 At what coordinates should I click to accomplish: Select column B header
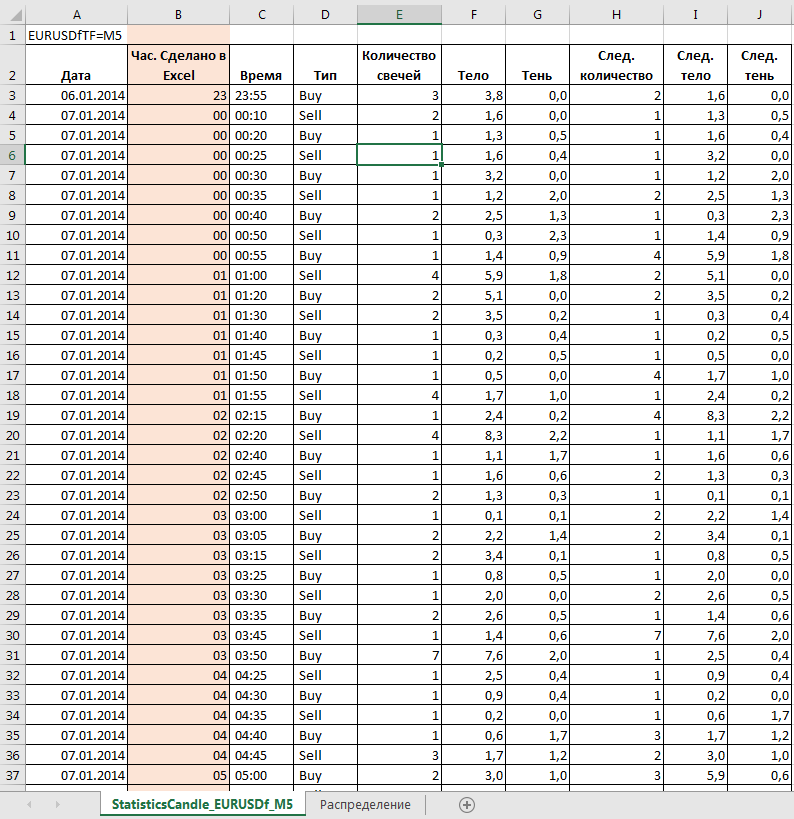(x=178, y=15)
